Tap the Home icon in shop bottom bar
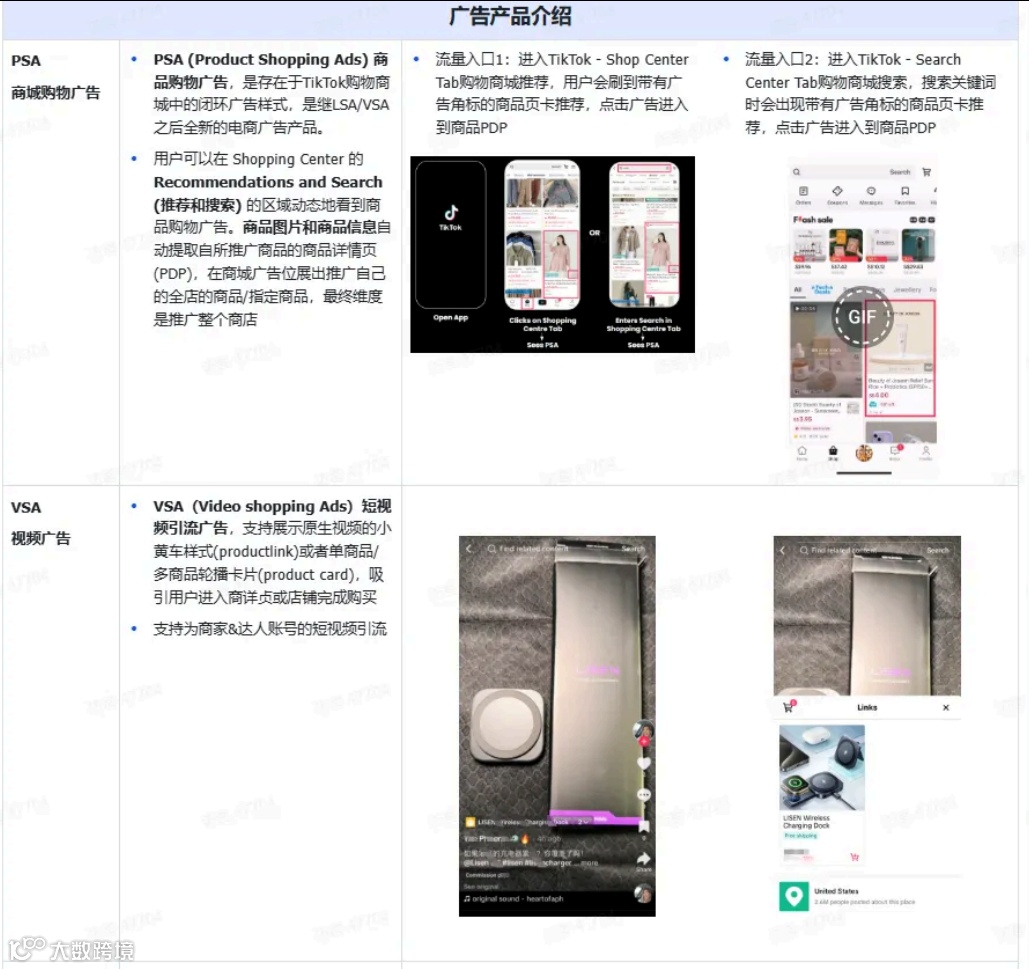Image resolution: width=1029 pixels, height=969 pixels. pos(802,451)
